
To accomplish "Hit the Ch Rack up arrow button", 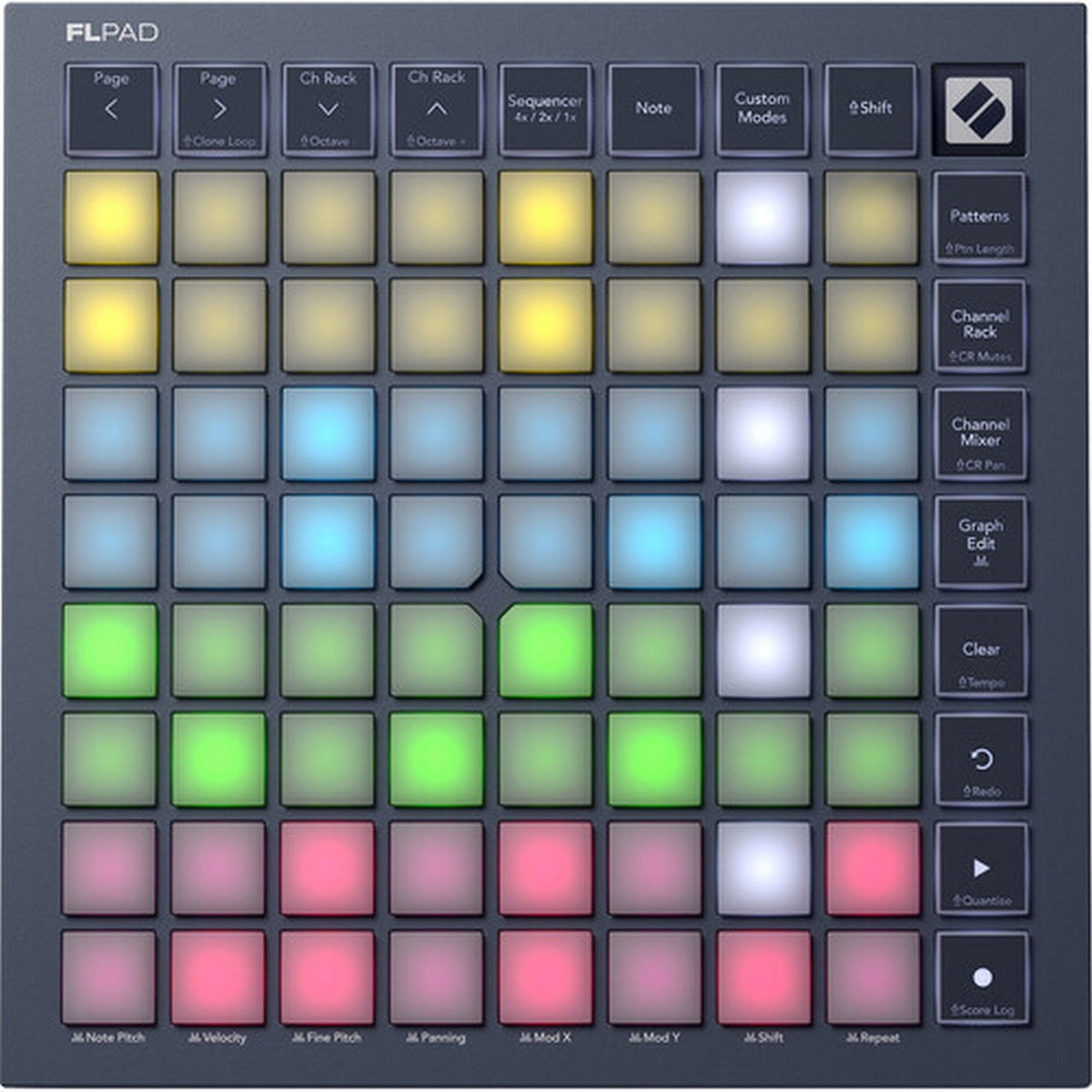I will click(x=437, y=109).
